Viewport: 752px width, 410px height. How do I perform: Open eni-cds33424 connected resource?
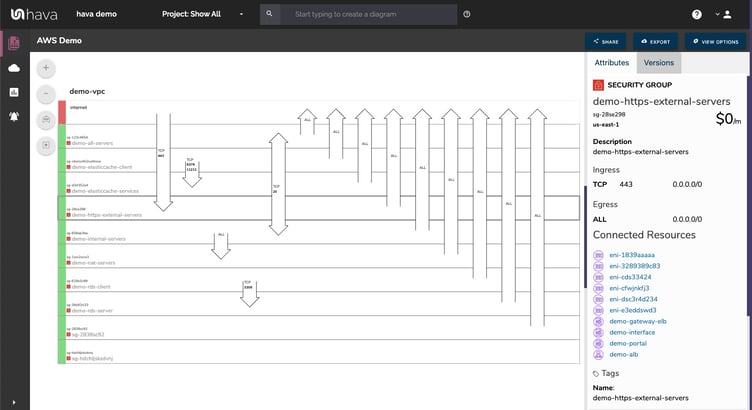(x=630, y=277)
